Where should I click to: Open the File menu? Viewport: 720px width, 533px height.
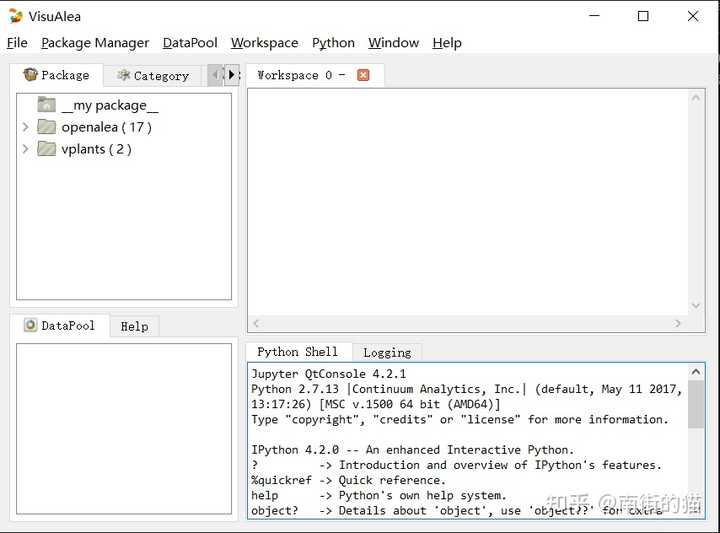click(17, 43)
